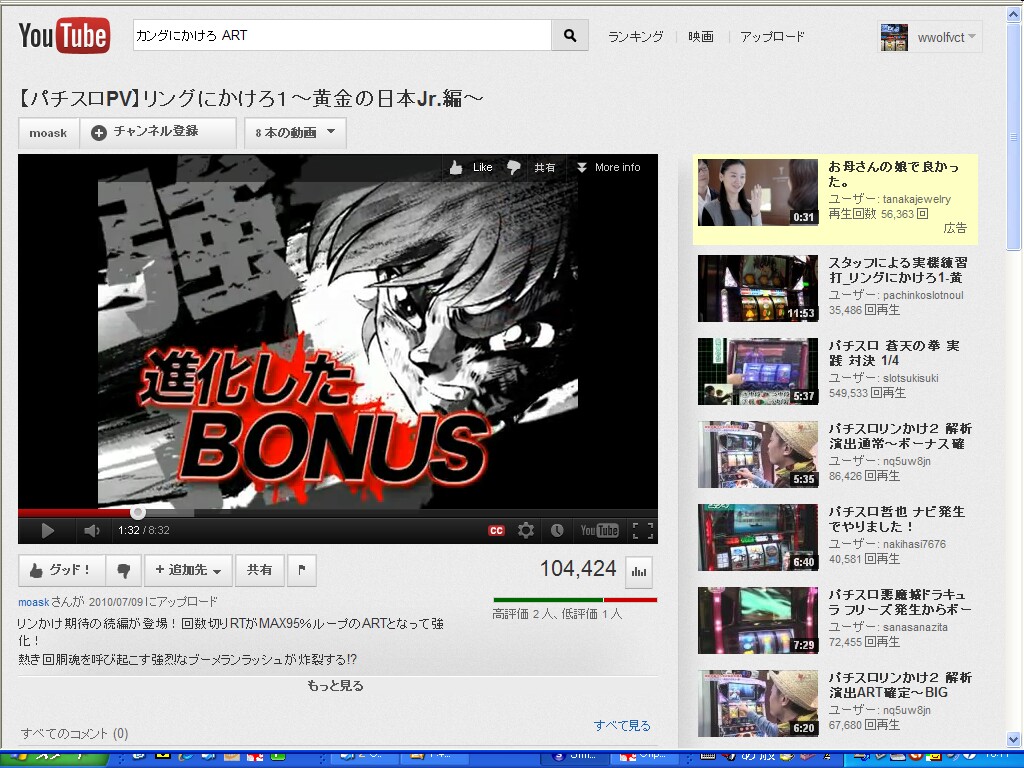Flag the video with flag icon
Image resolution: width=1024 pixels, height=768 pixels.
[302, 570]
